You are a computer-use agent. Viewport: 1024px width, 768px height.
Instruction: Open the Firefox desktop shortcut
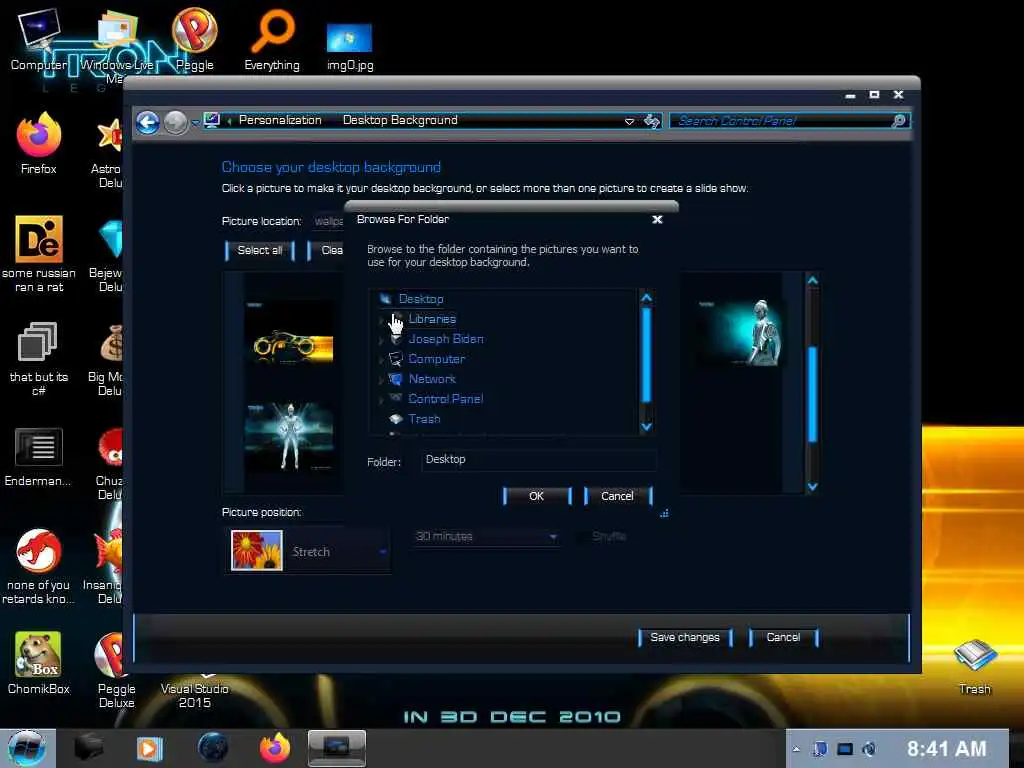(x=39, y=144)
